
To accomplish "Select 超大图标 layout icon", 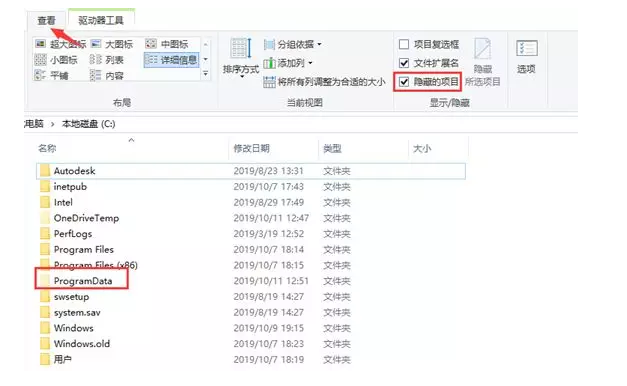I will point(40,44).
